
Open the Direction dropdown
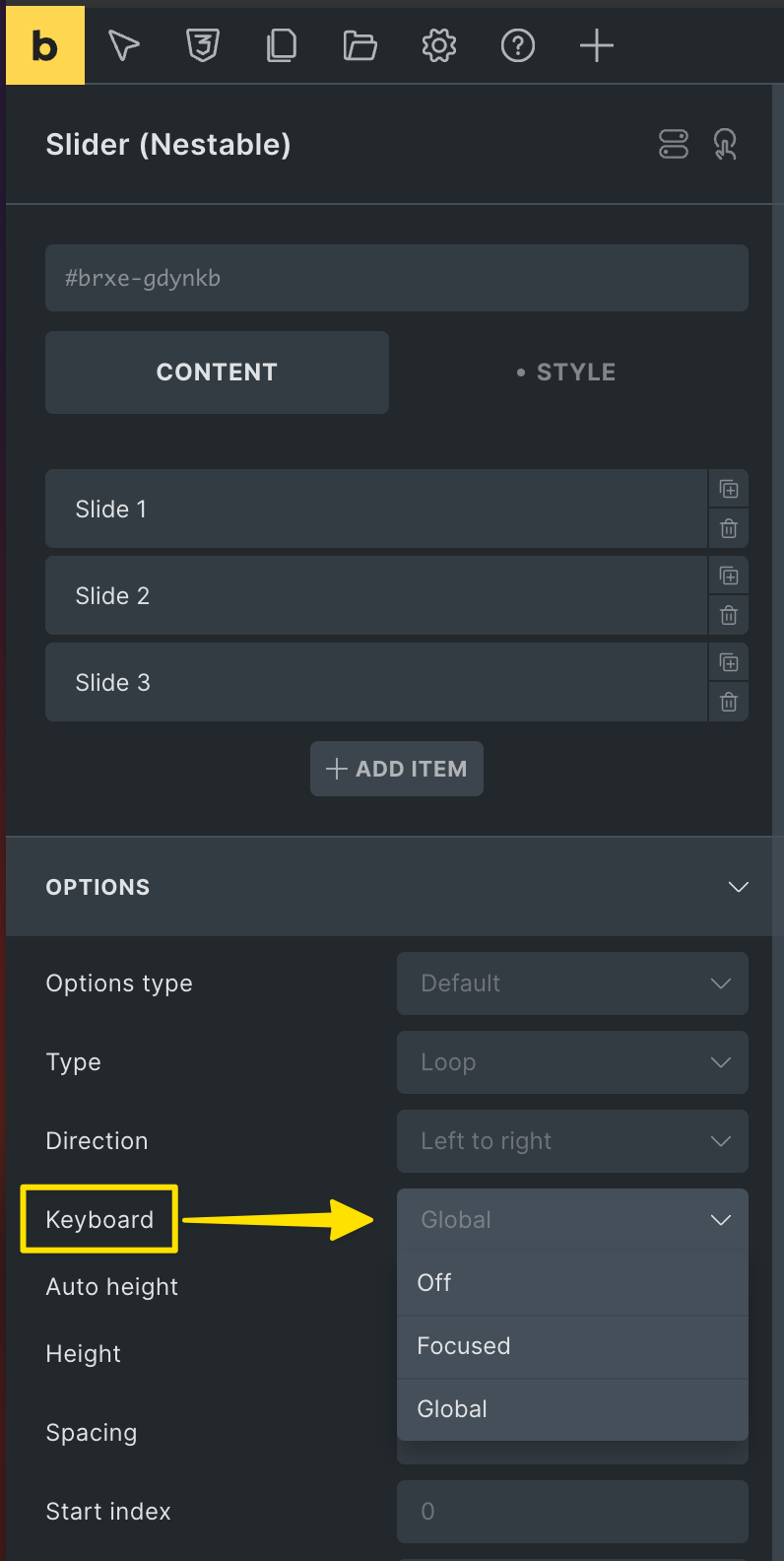click(572, 1141)
